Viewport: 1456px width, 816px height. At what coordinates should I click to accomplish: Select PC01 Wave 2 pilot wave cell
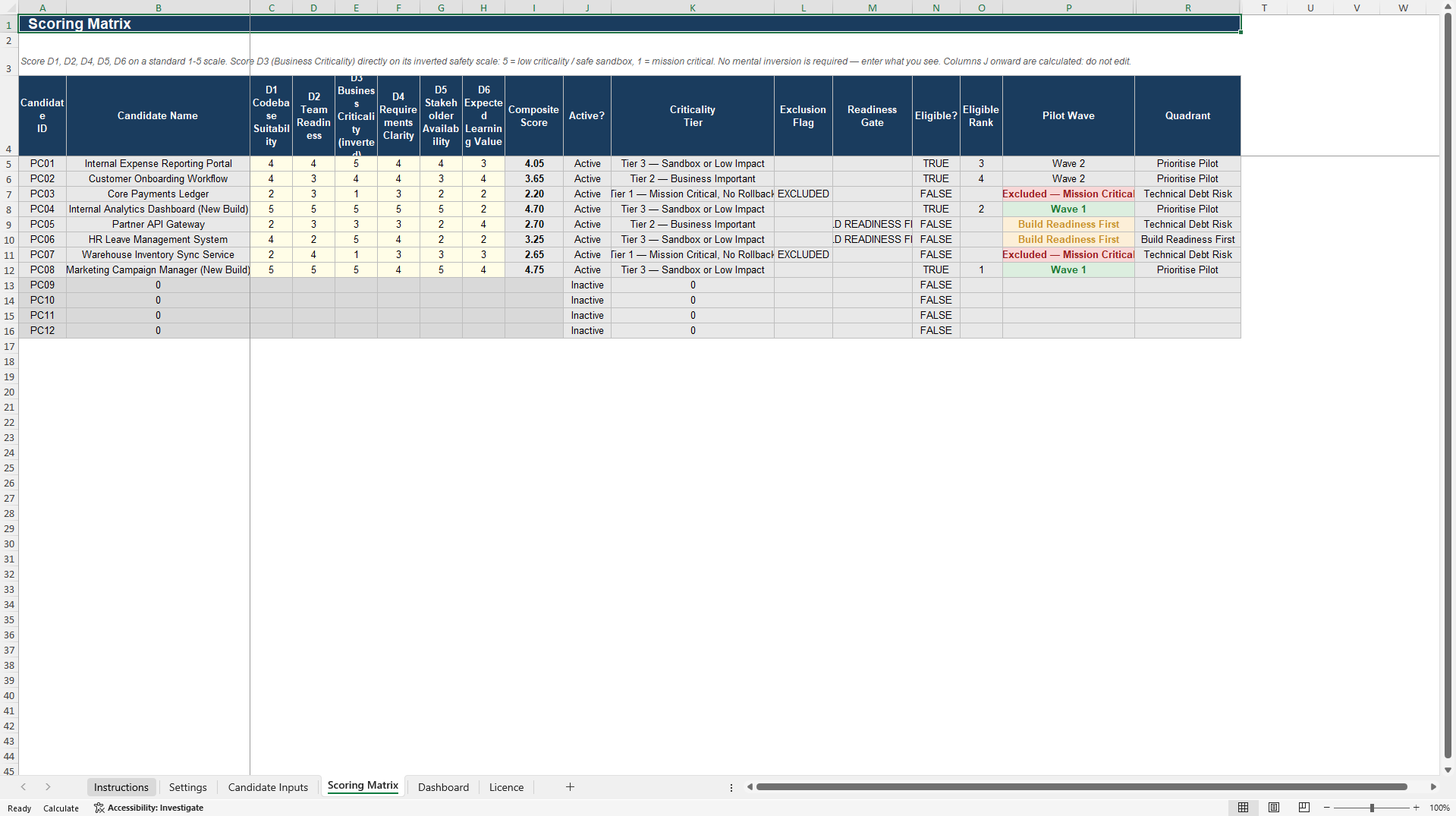coord(1068,163)
